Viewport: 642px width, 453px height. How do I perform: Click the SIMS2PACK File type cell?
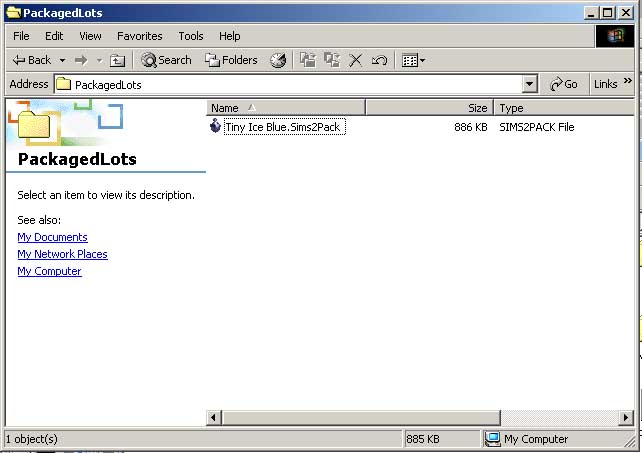pos(536,127)
